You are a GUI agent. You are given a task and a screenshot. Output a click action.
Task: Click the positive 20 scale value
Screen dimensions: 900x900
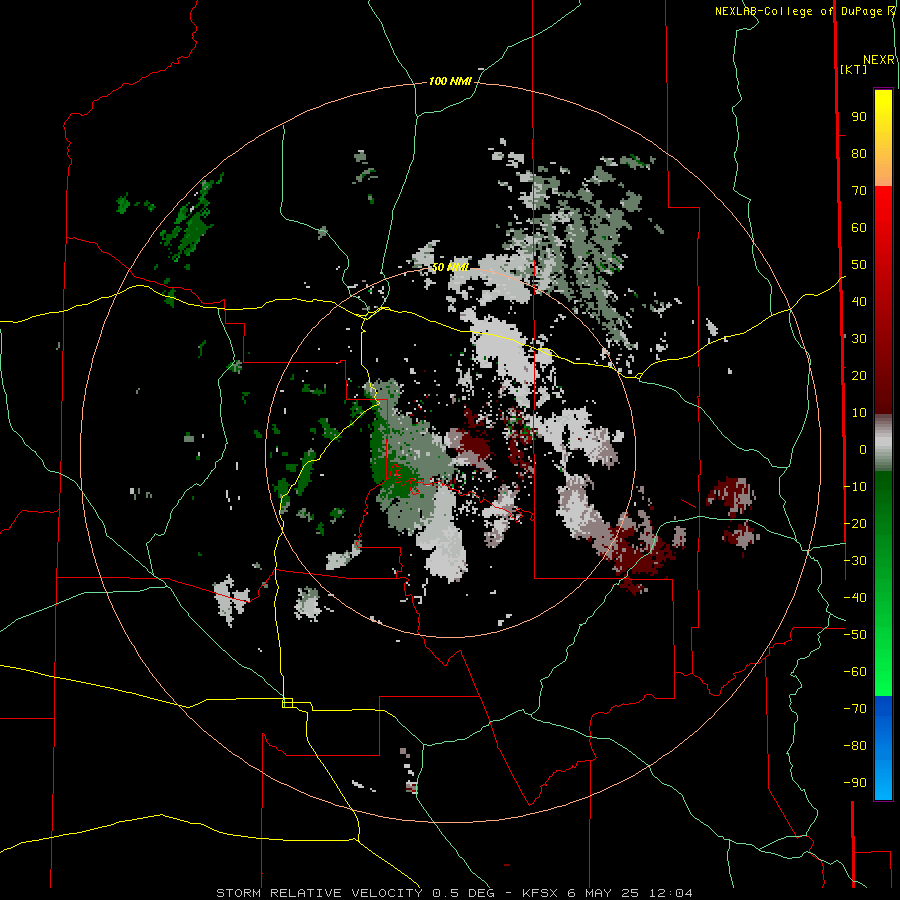point(859,376)
